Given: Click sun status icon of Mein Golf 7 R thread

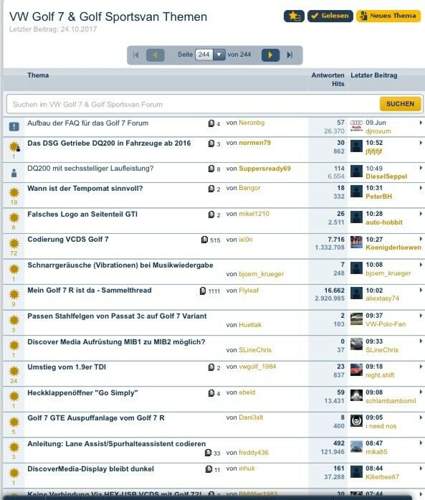Looking at the screenshot, I should tap(14, 294).
